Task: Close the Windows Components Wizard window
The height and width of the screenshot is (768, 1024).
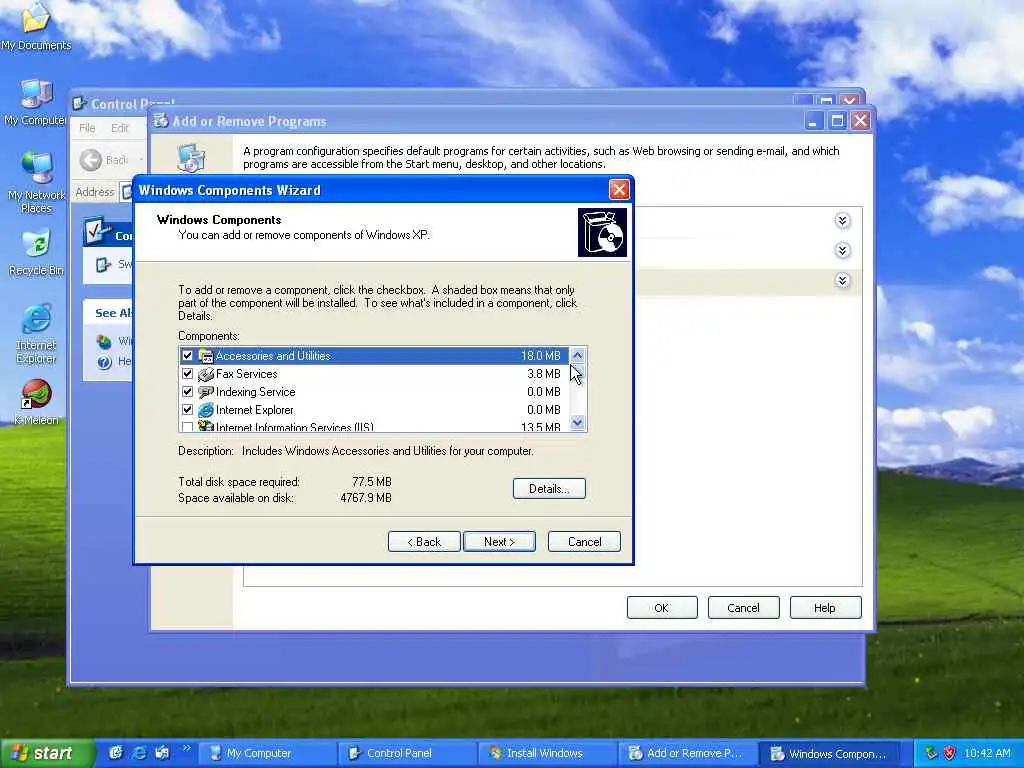Action: click(x=618, y=190)
